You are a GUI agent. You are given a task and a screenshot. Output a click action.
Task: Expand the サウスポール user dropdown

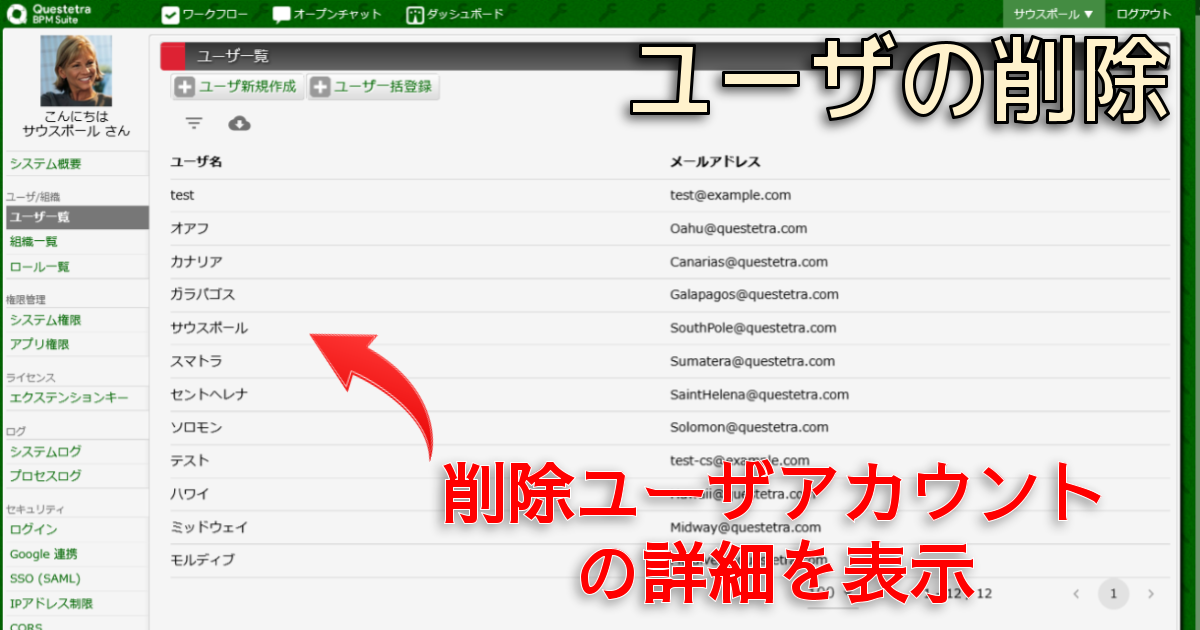[x=1054, y=14]
